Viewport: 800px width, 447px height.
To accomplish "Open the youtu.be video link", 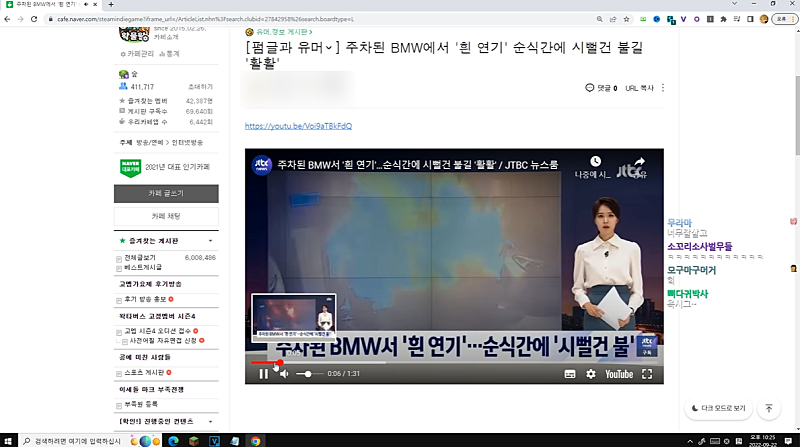I will tap(298, 126).
